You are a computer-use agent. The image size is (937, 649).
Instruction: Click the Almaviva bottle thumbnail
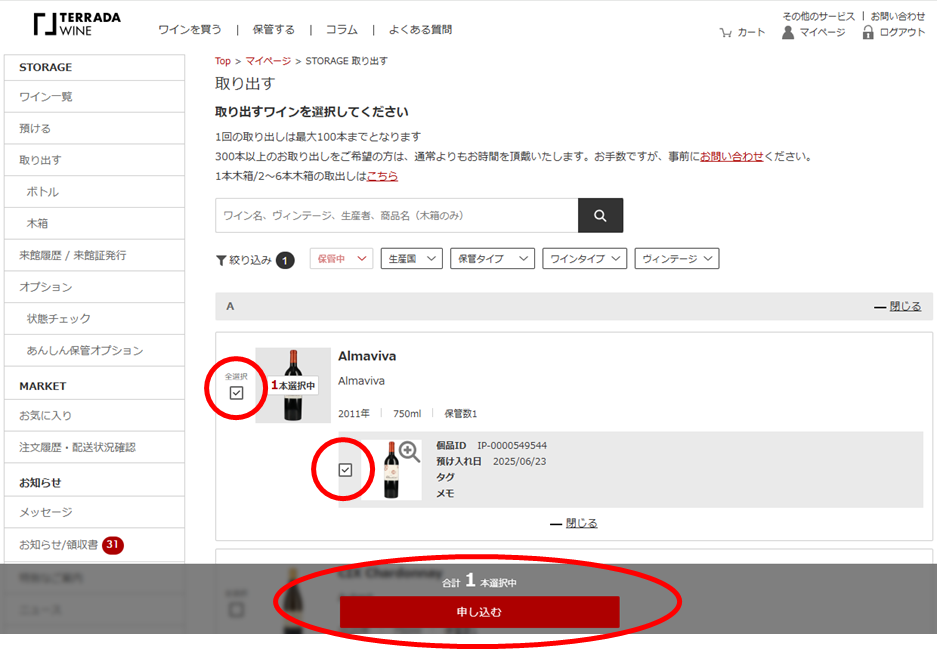pos(293,385)
